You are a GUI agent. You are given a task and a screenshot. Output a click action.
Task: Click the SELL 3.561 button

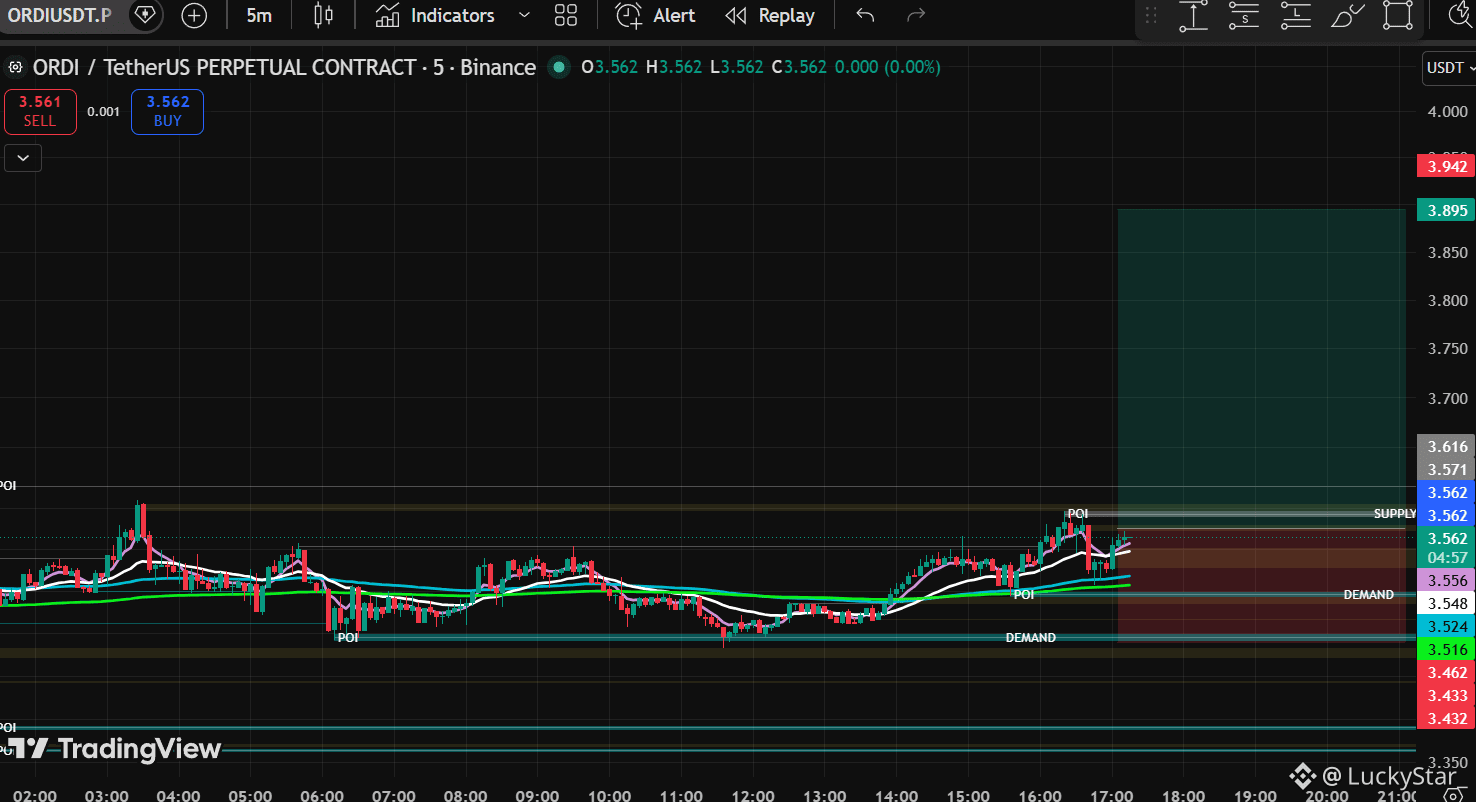(x=40, y=111)
